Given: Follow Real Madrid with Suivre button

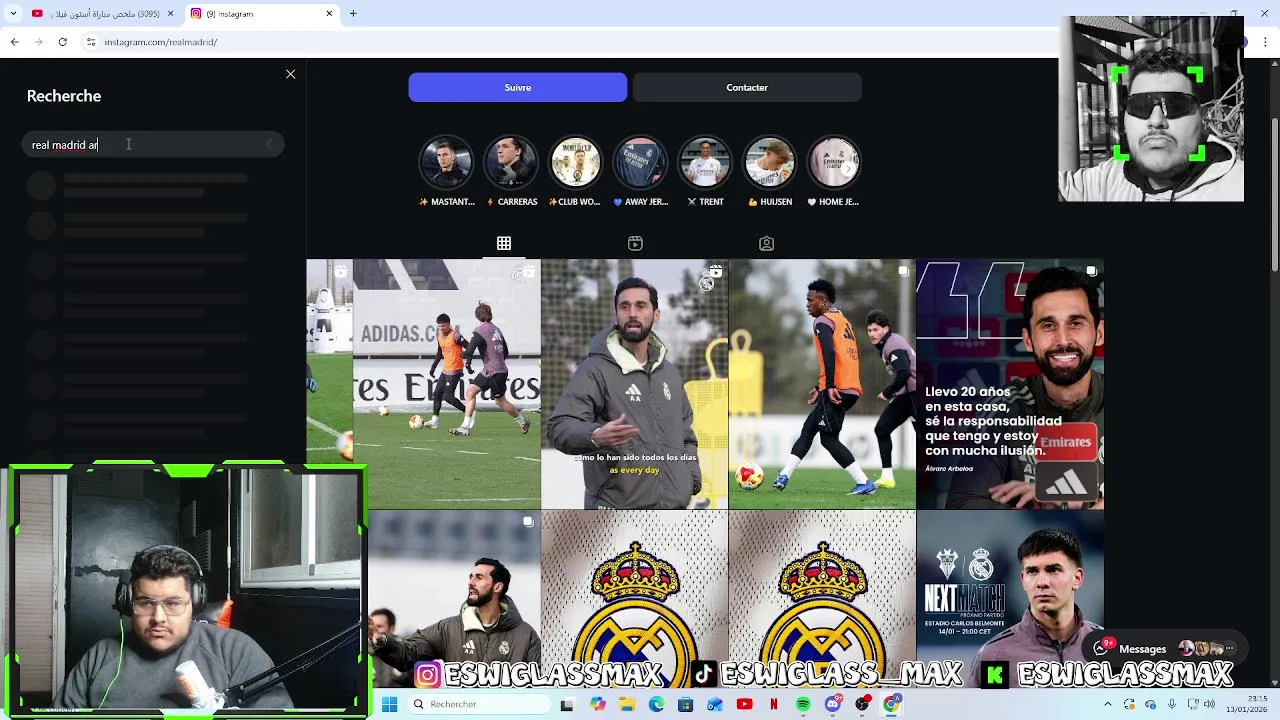Looking at the screenshot, I should [518, 87].
